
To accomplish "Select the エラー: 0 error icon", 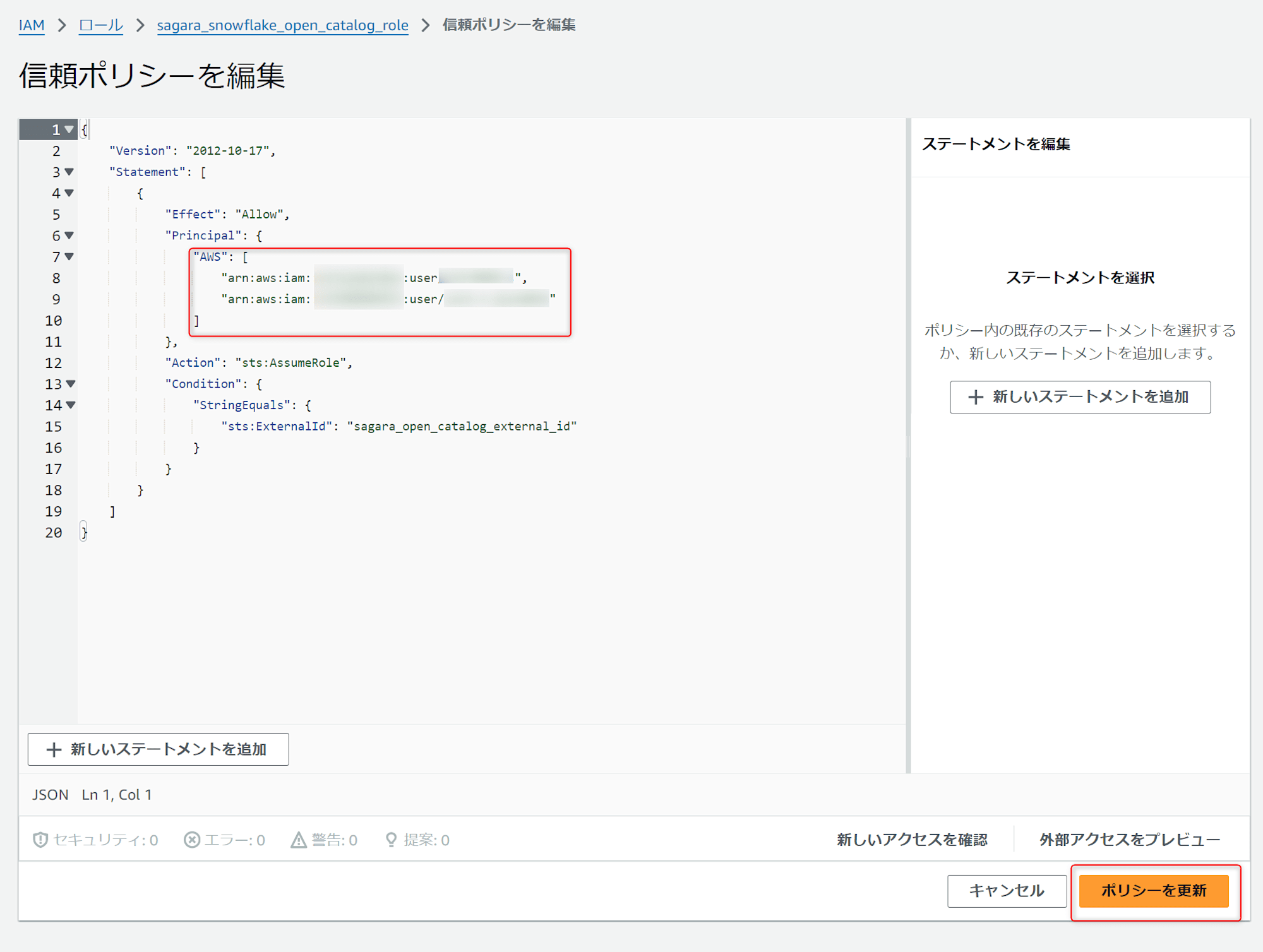I will 192,840.
